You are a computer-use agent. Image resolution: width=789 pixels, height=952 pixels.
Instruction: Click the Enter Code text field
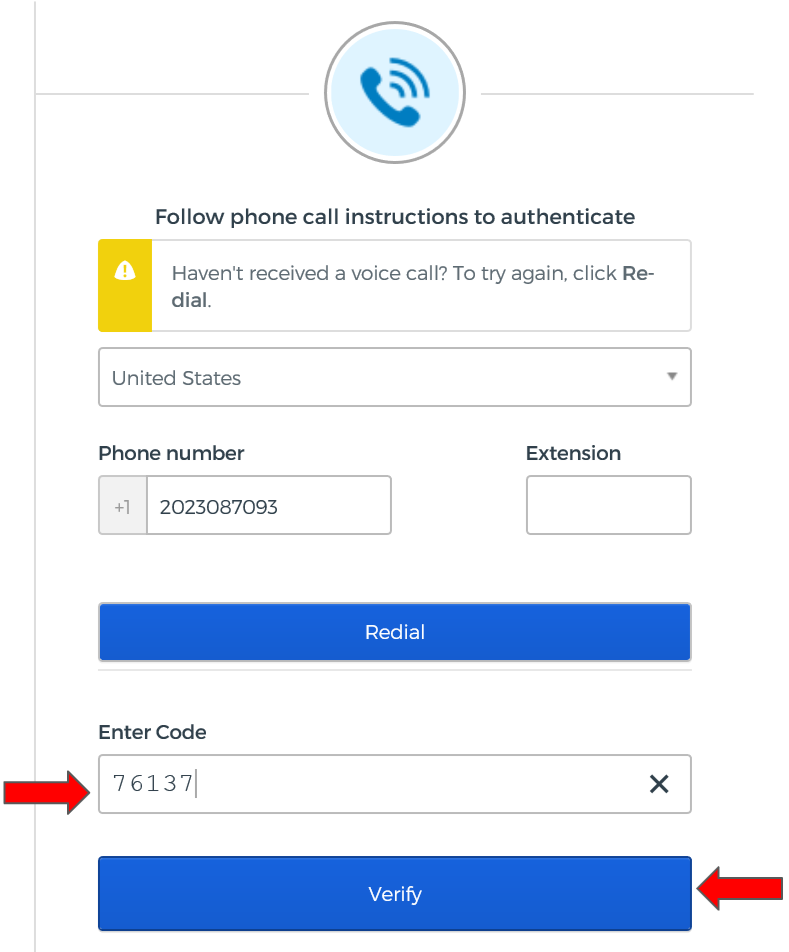coord(370,784)
